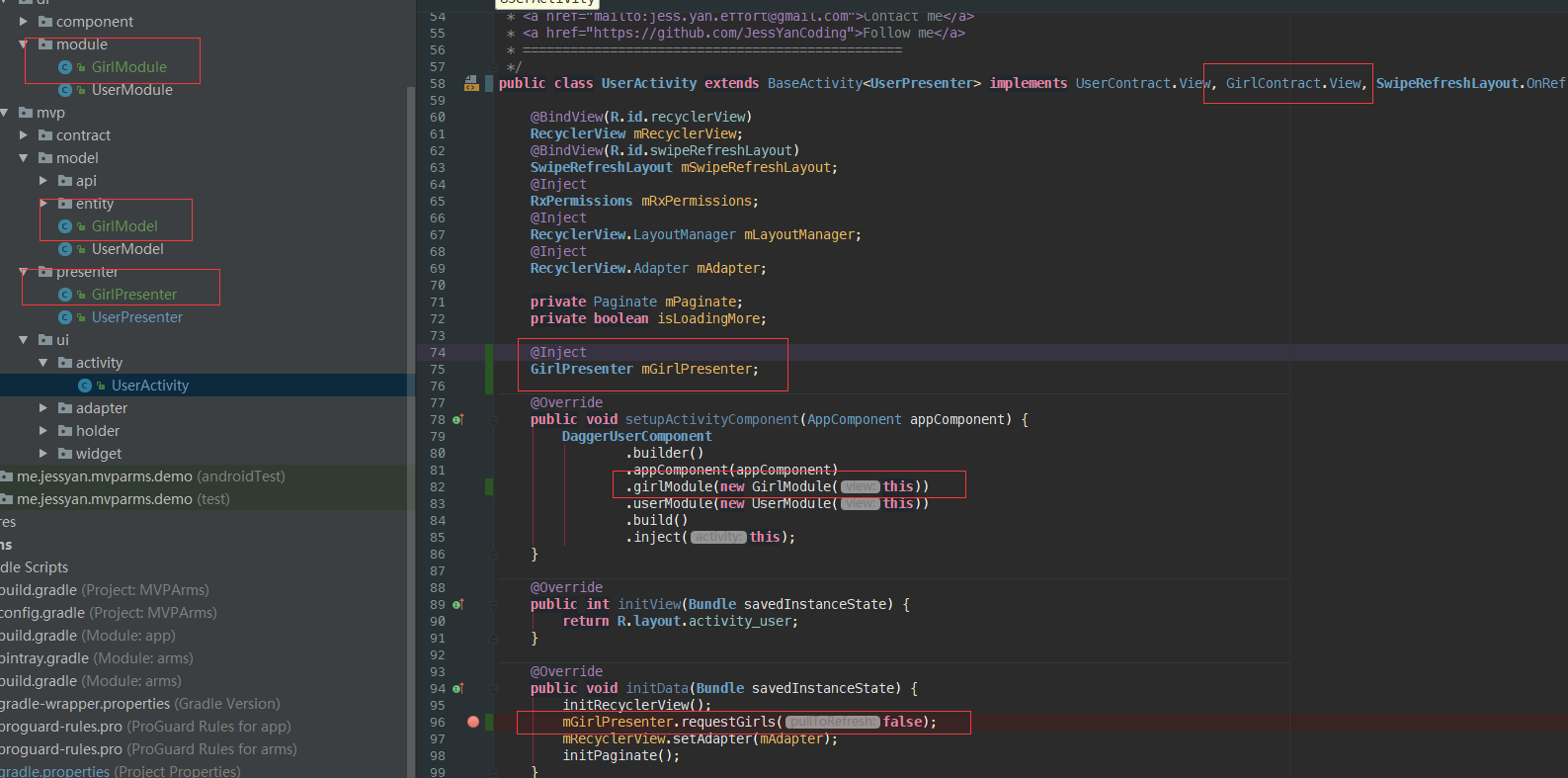Open the UserPresenter file
This screenshot has width=1568, height=778.
tap(136, 317)
